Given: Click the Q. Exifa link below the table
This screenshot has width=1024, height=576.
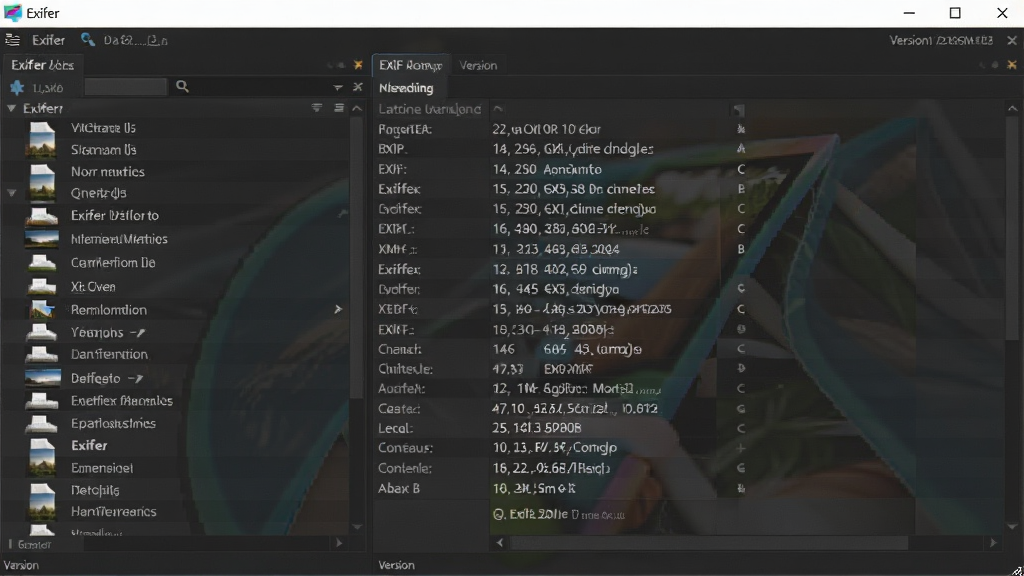Looking at the screenshot, I should 558,515.
